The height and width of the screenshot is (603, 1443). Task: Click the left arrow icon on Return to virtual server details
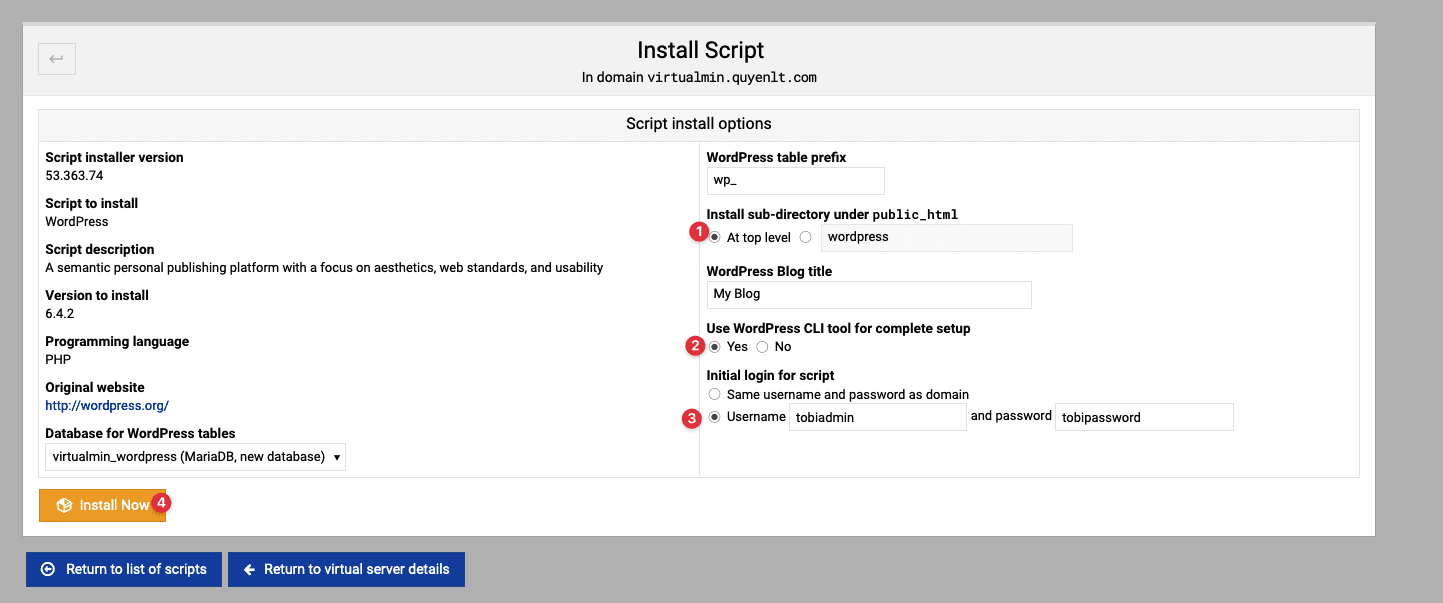point(250,569)
